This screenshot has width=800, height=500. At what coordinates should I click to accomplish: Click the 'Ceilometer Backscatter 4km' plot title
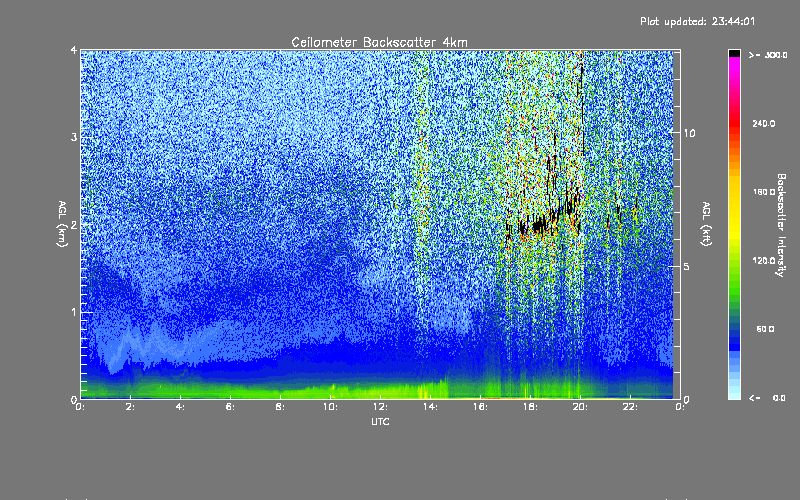pyautogui.click(x=379, y=42)
